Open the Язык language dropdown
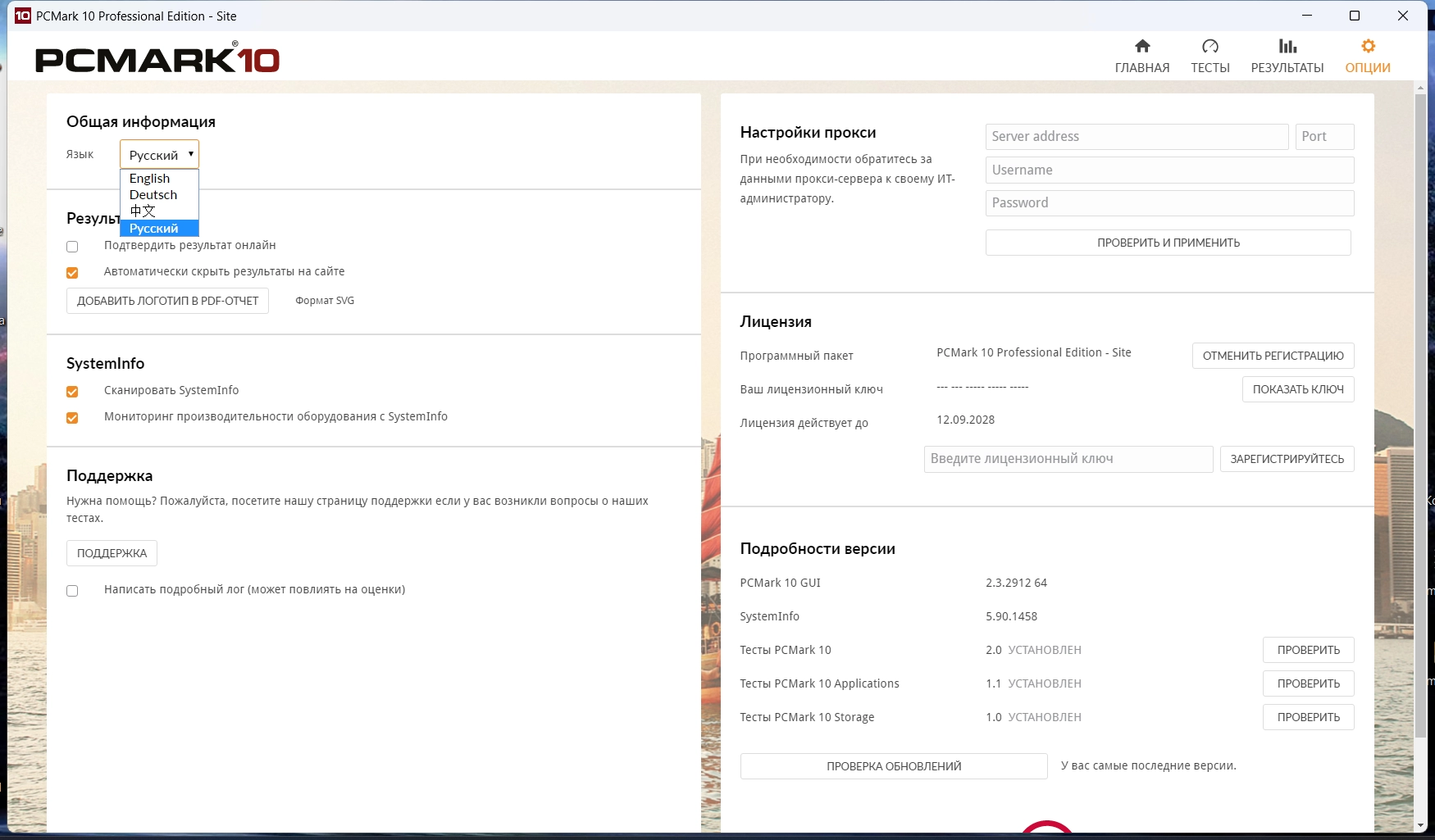This screenshot has width=1435, height=840. coord(159,154)
